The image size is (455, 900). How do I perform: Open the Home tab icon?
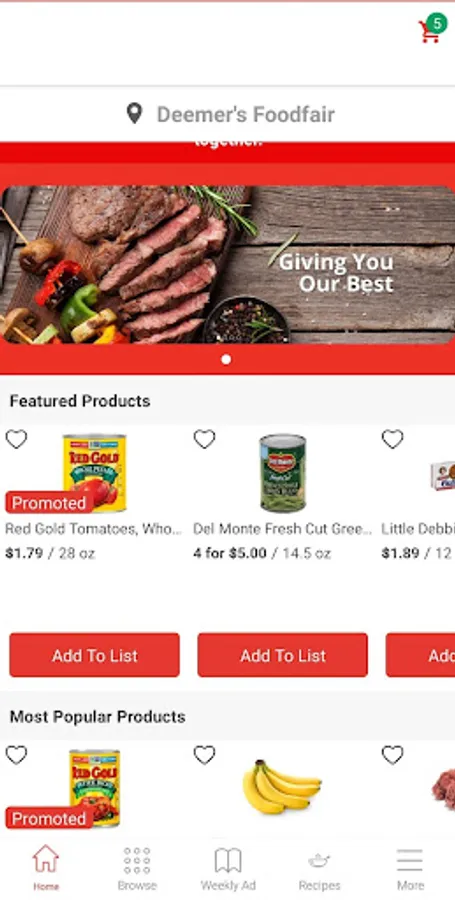coord(46,859)
